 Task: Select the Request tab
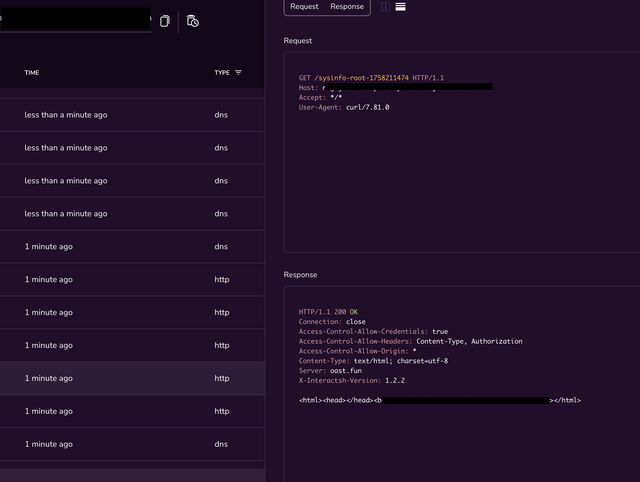tap(304, 7)
